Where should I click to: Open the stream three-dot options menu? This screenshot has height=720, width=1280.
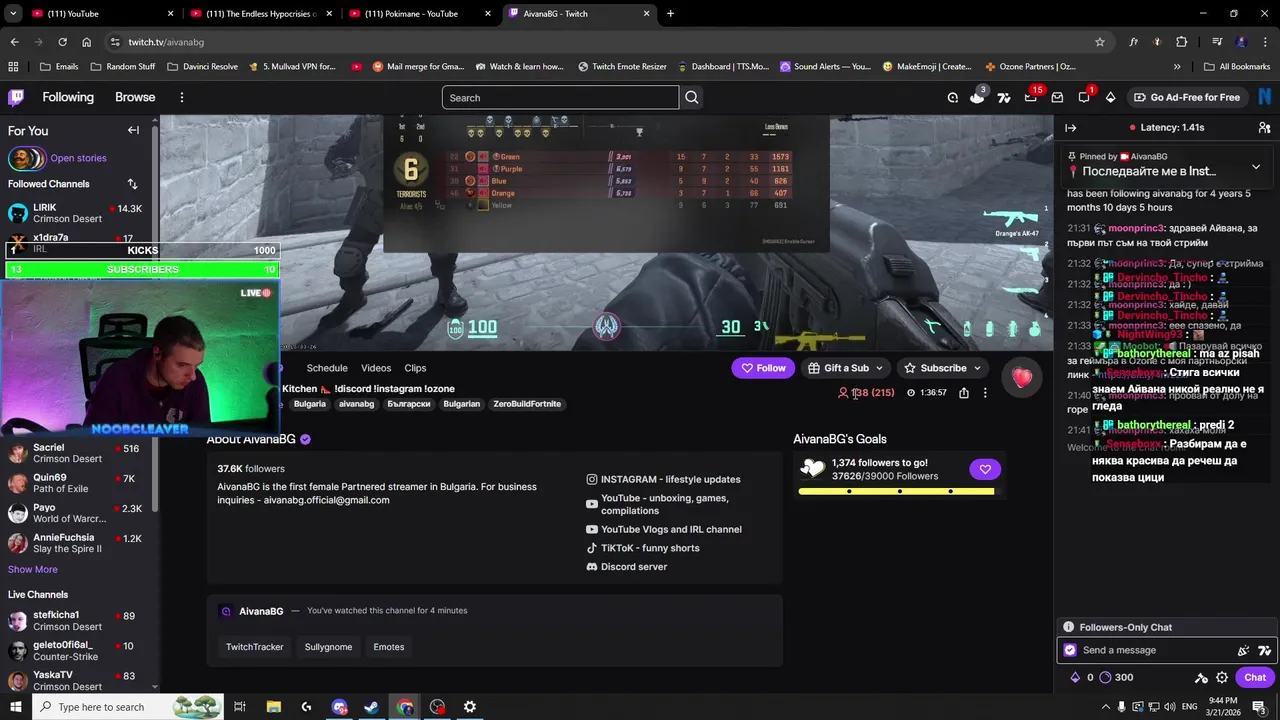click(985, 393)
